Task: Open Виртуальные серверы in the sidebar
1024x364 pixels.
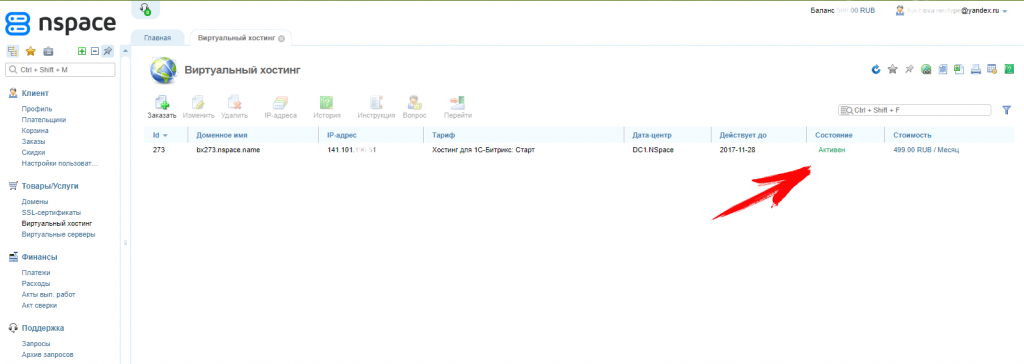Action: (57, 234)
